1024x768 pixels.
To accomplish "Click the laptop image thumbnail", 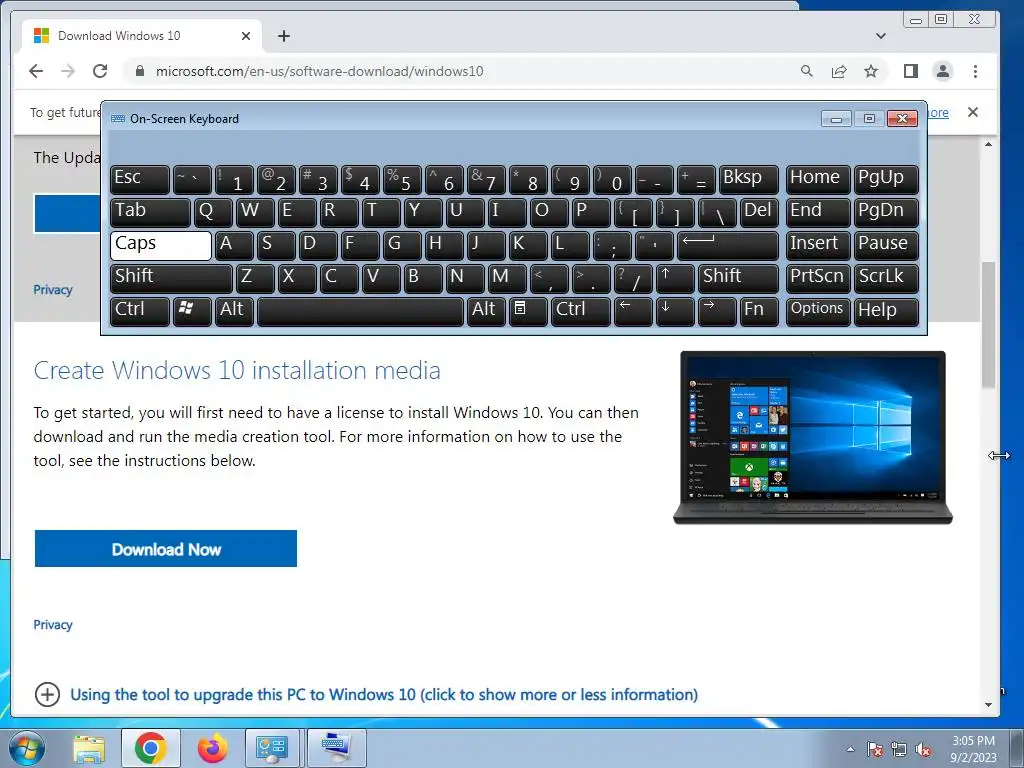I will click(x=813, y=437).
